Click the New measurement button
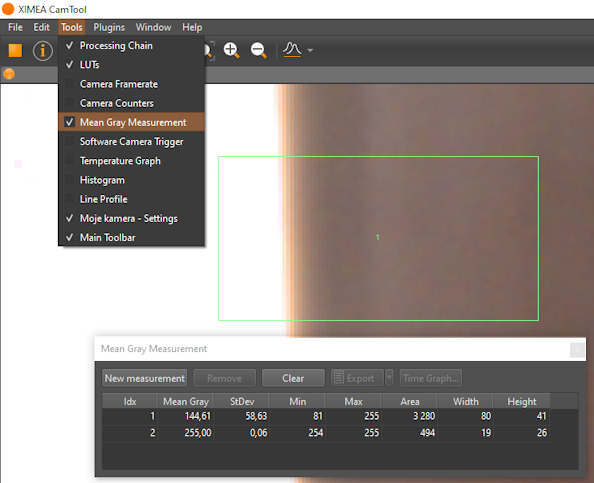The height and width of the screenshot is (483, 594). [145, 378]
